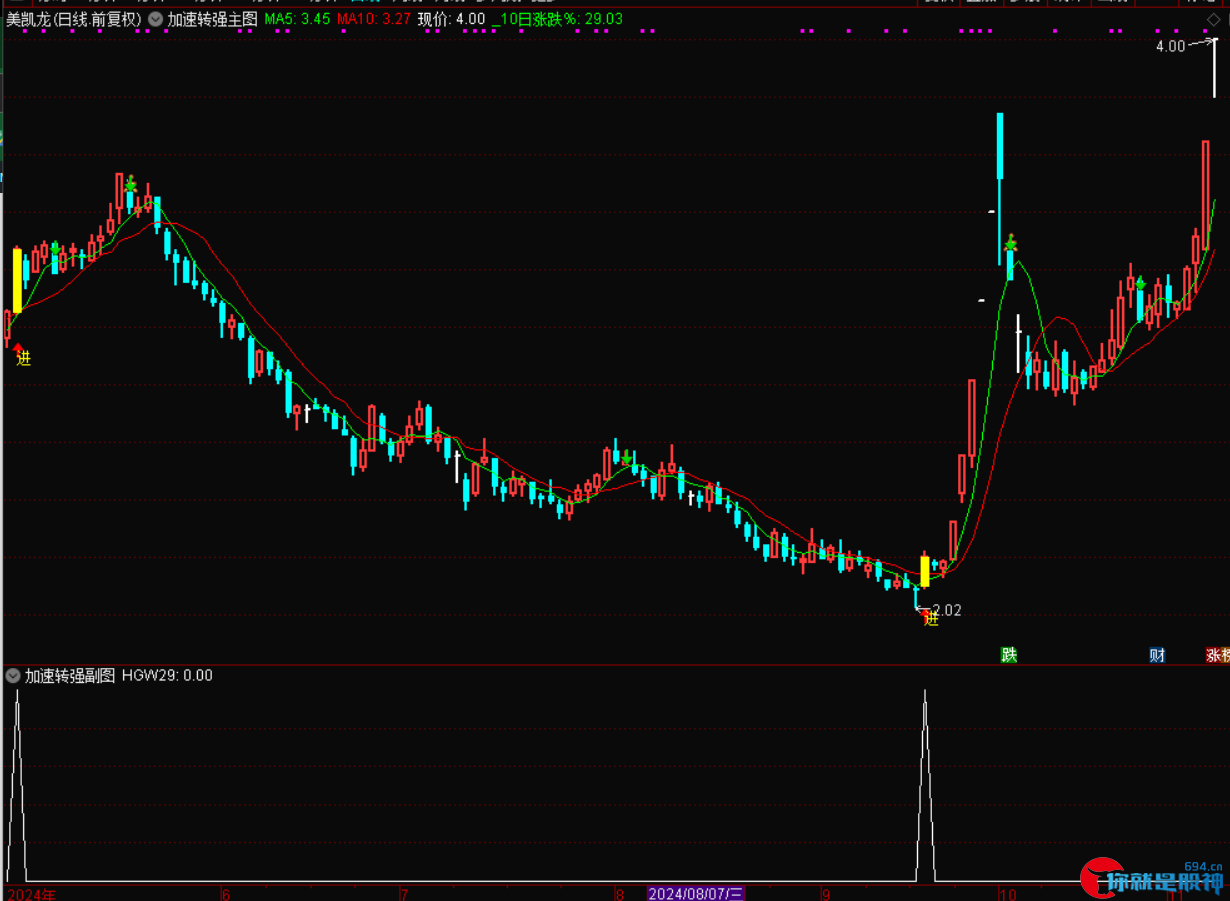The image size is (1230, 901).
Task: Click the 进 signal beside the 2.02 low
Action: click(x=932, y=619)
